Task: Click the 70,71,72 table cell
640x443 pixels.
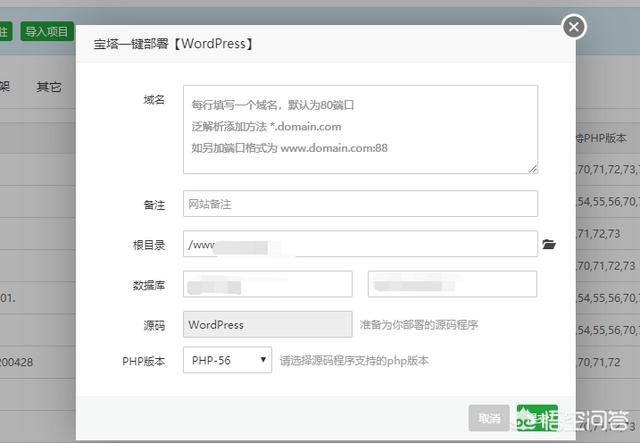Action: pos(598,362)
